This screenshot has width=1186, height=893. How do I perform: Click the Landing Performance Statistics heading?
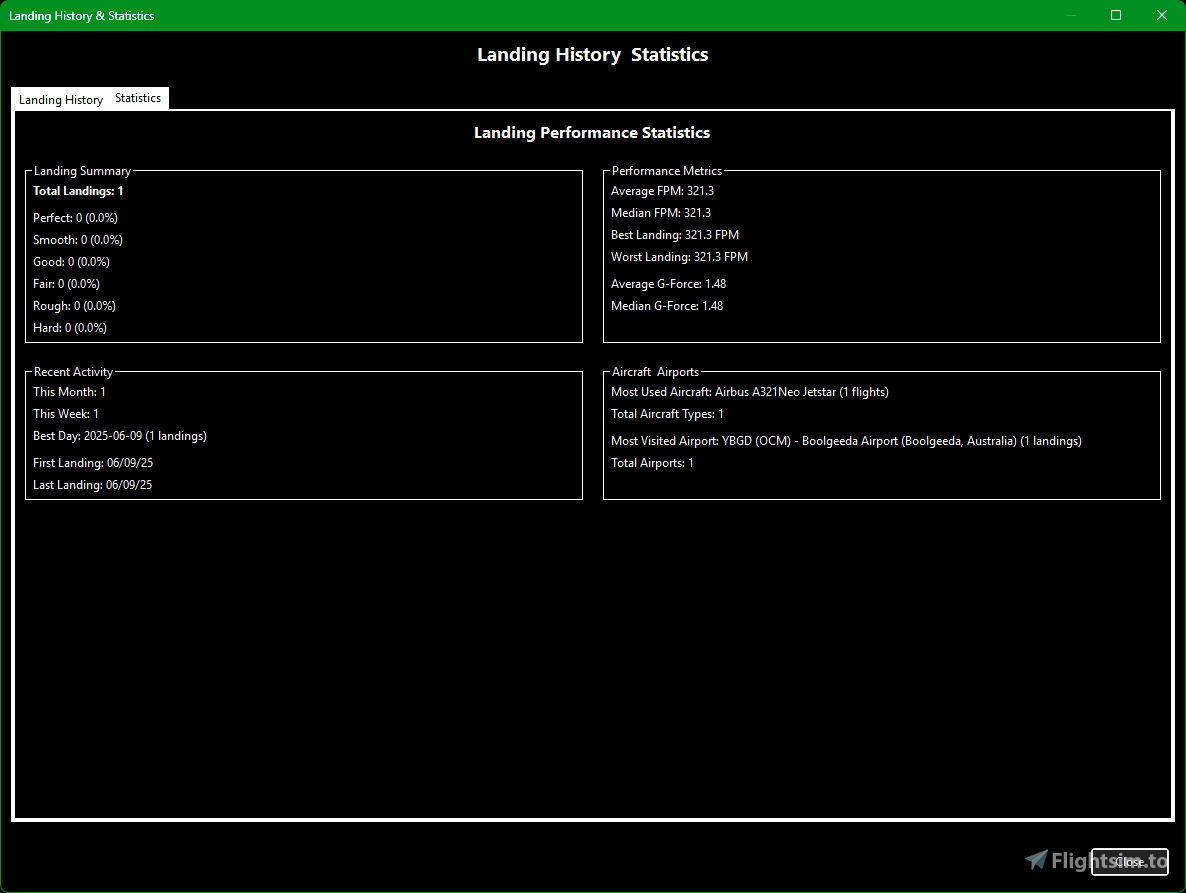(592, 133)
